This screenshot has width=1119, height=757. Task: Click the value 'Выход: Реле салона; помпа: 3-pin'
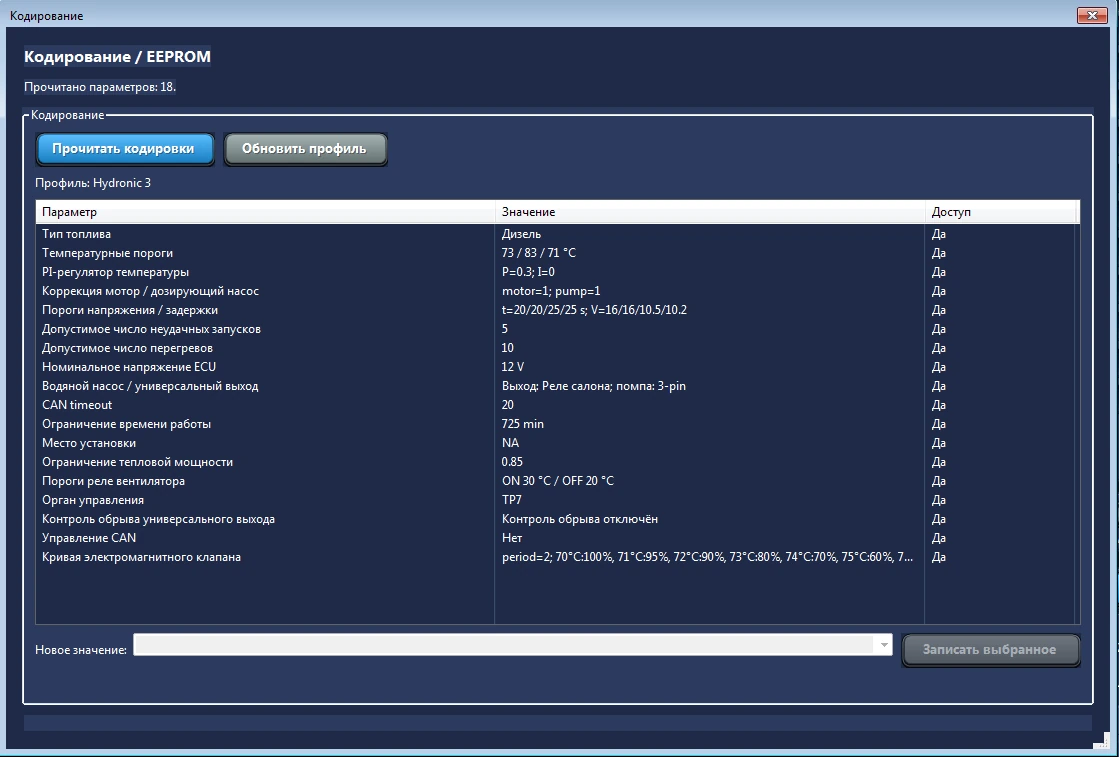[x=594, y=386]
